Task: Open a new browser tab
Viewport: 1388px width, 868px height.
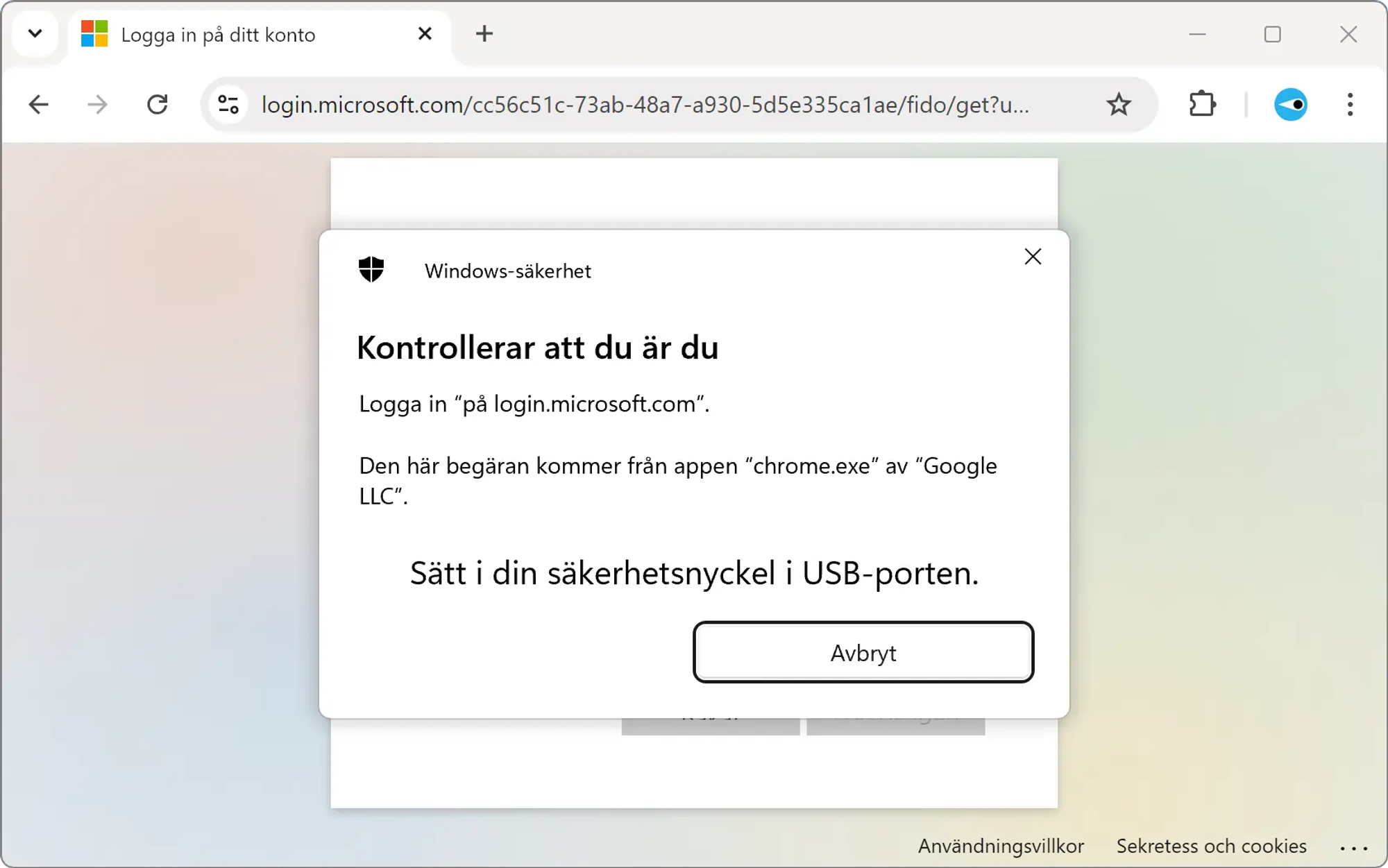Action: pyautogui.click(x=484, y=33)
